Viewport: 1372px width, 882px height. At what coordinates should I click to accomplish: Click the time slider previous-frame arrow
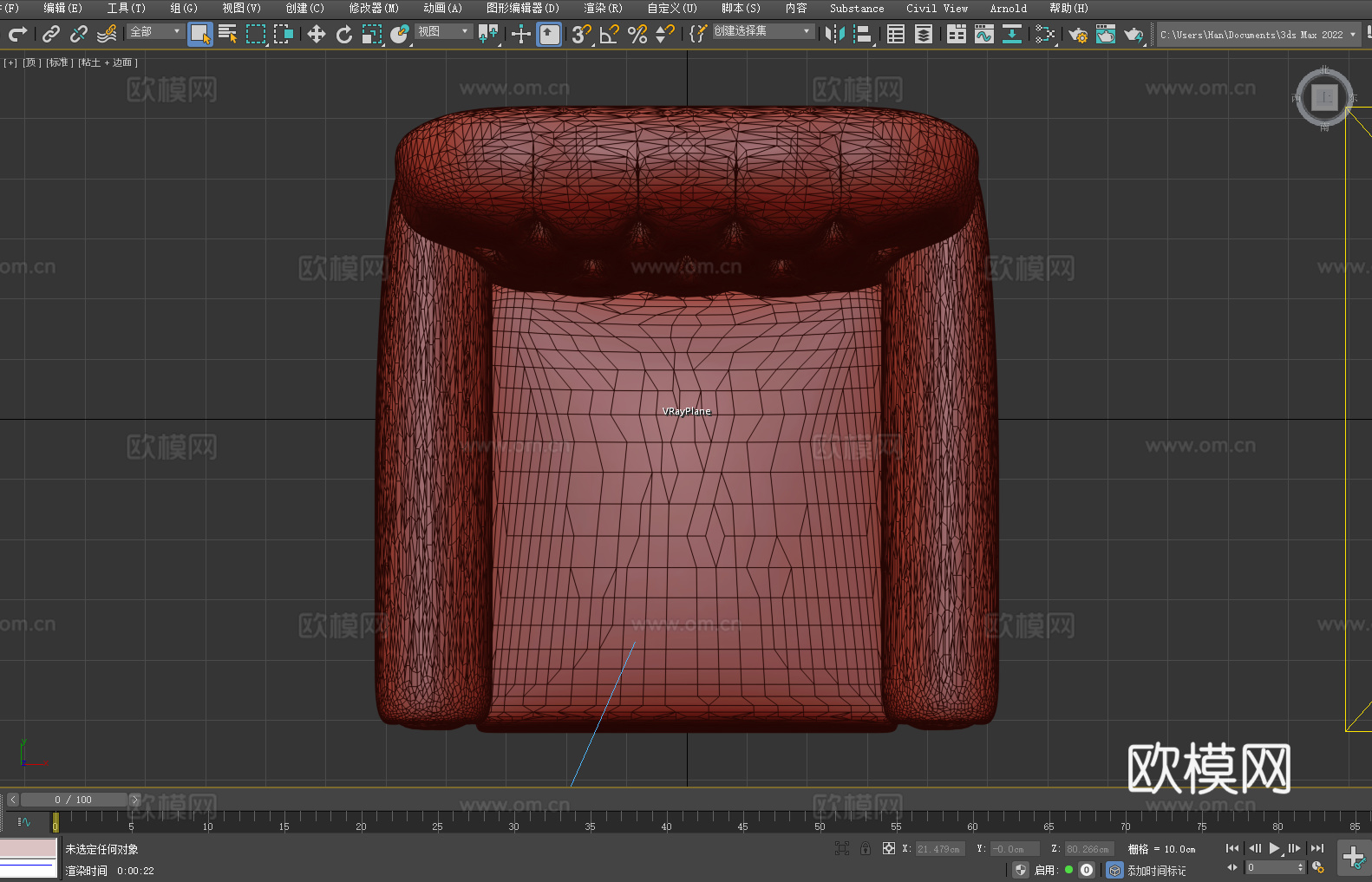[12, 800]
